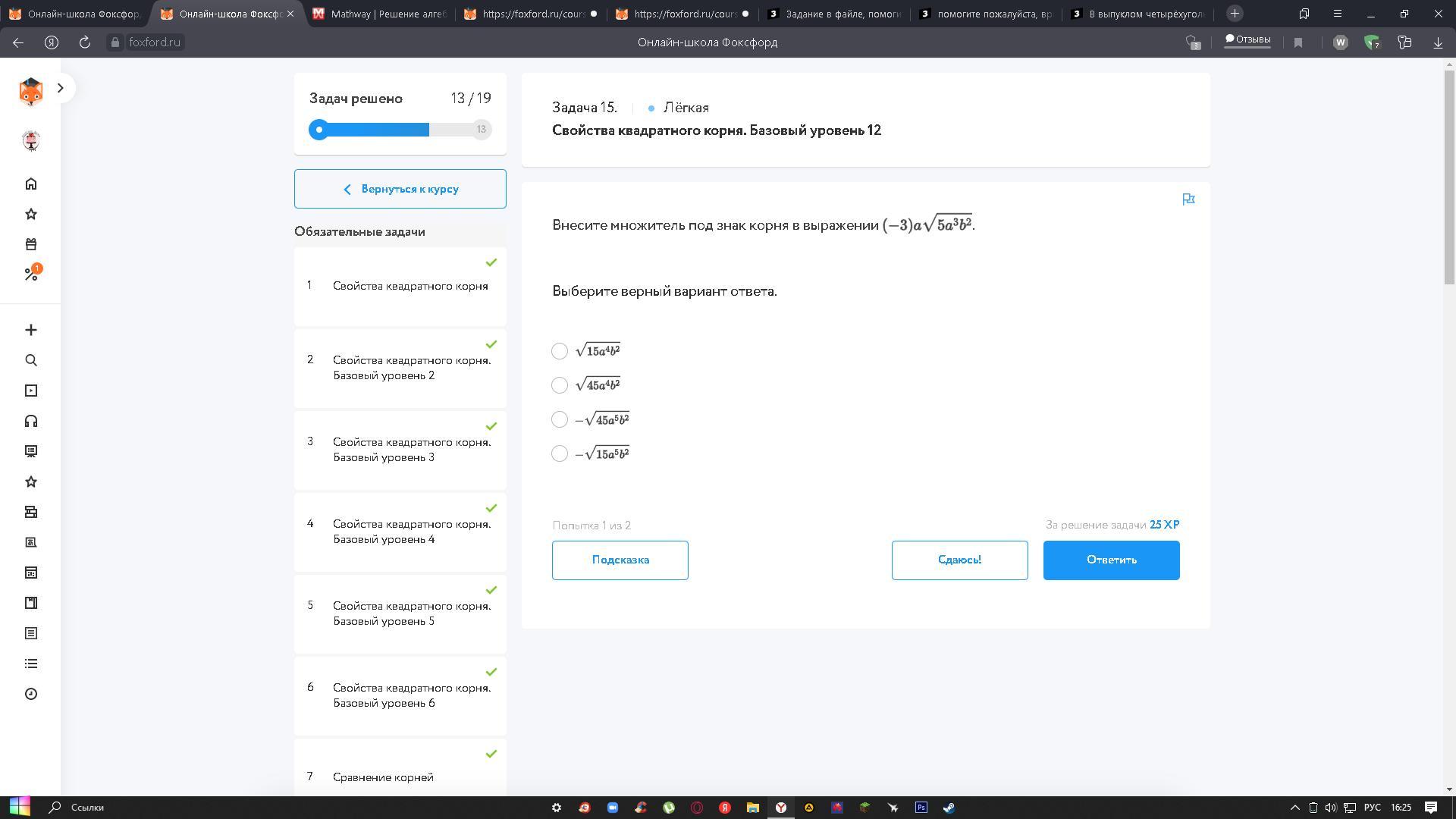Click the Foxford fox logo

click(30, 91)
